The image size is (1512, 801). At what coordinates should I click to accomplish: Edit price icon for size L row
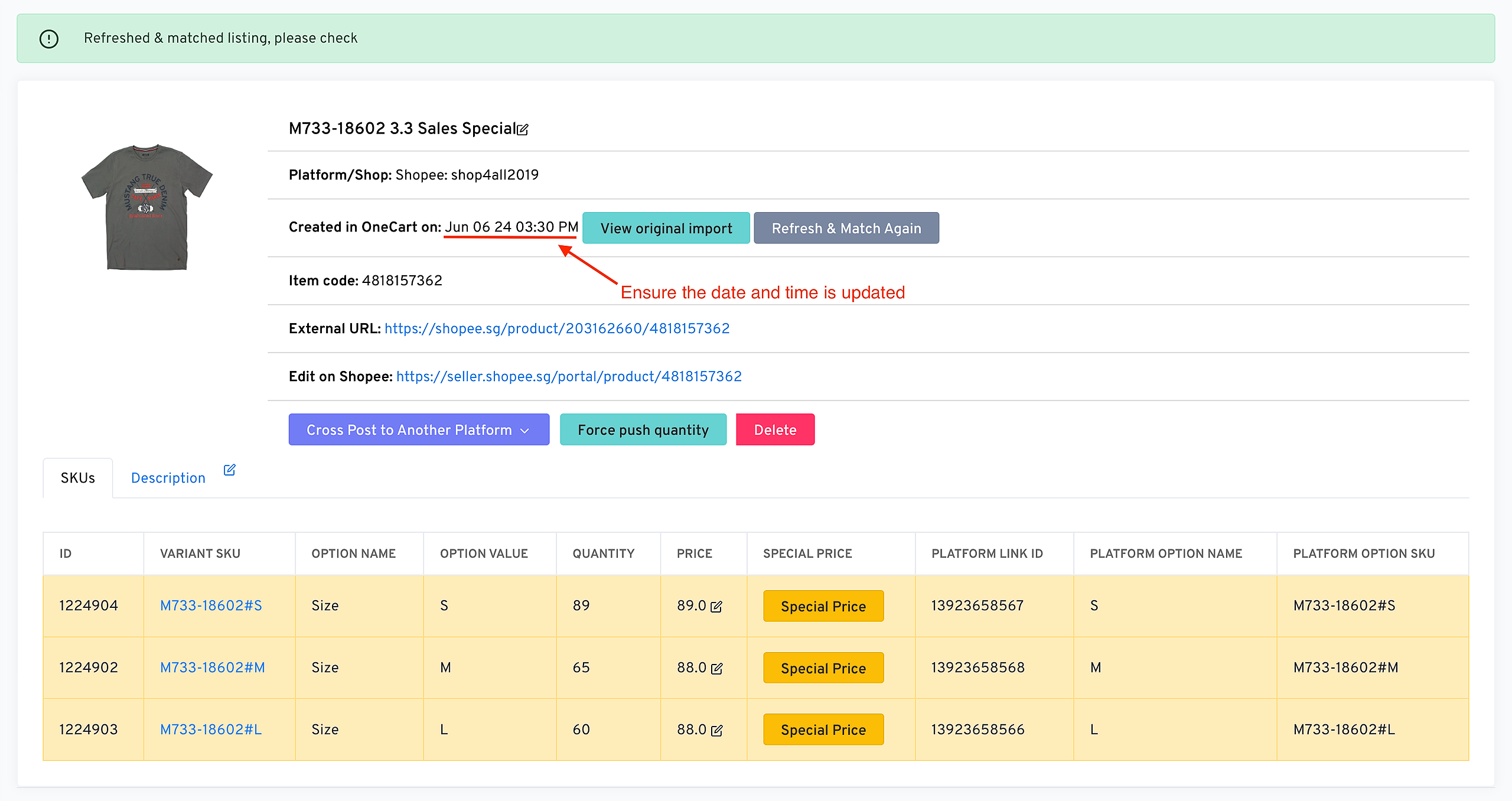point(716,731)
